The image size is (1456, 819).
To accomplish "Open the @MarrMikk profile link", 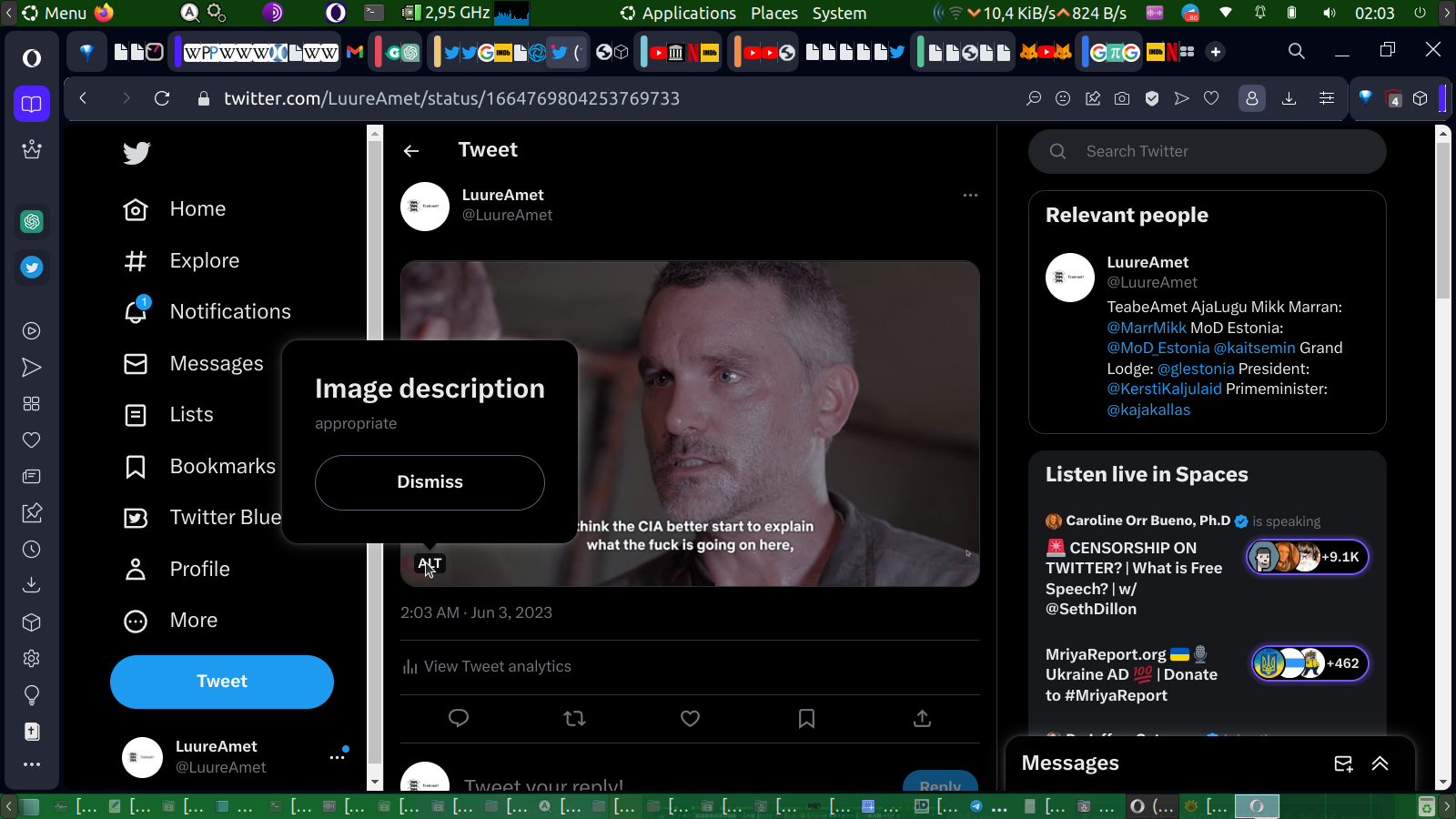I will 1147,328.
